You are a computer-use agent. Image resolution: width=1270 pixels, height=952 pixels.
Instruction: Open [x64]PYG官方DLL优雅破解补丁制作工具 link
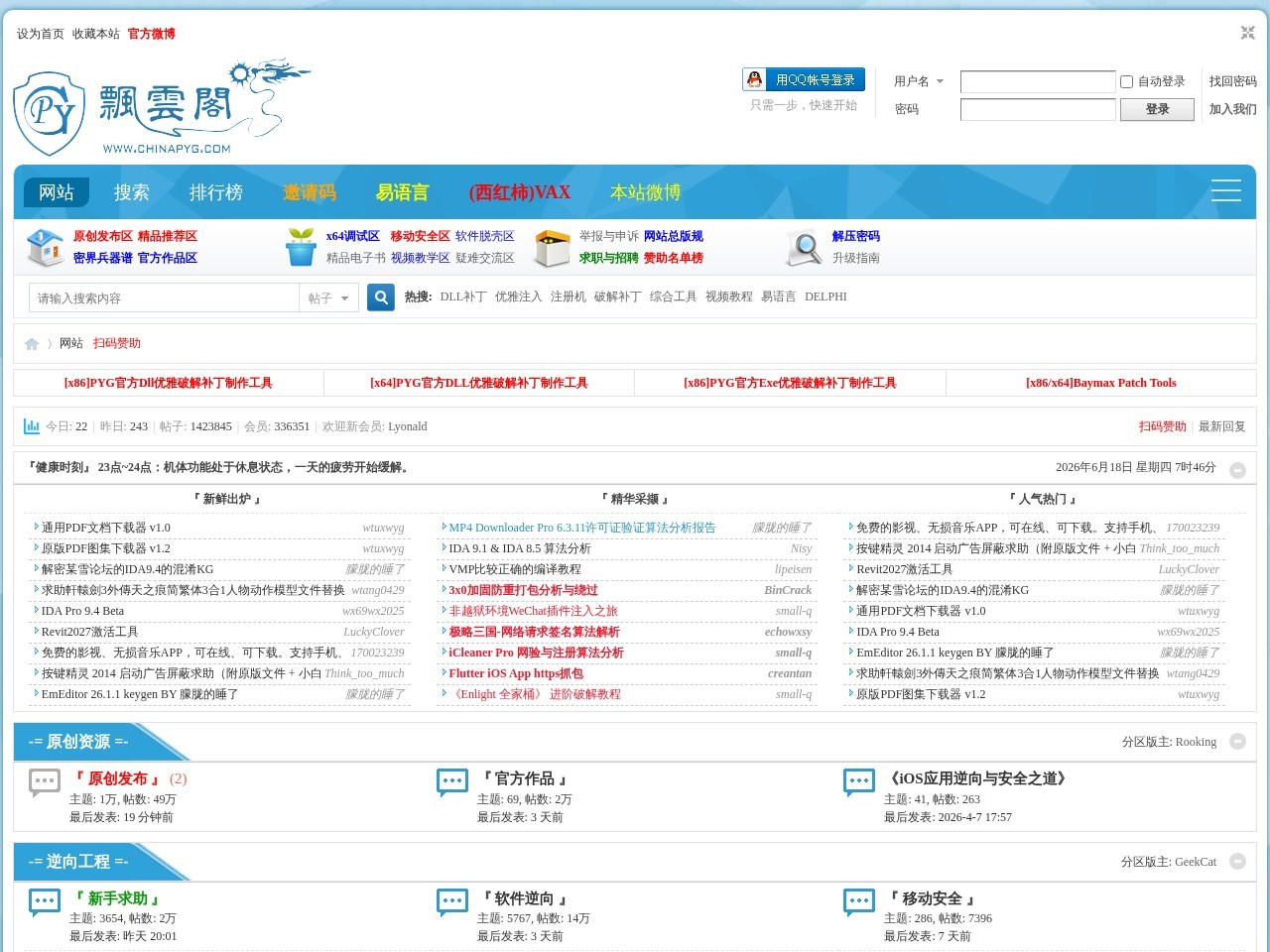pos(479,383)
